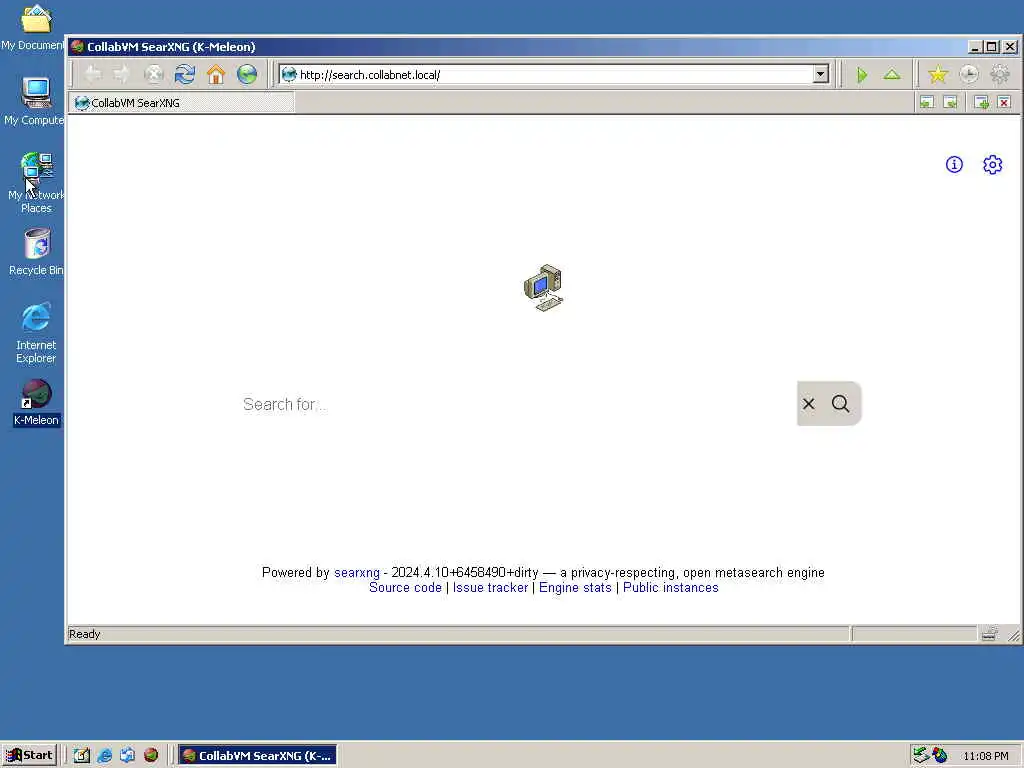Select the K-Meleon desktop shortcut
1024x768 pixels.
[36, 403]
